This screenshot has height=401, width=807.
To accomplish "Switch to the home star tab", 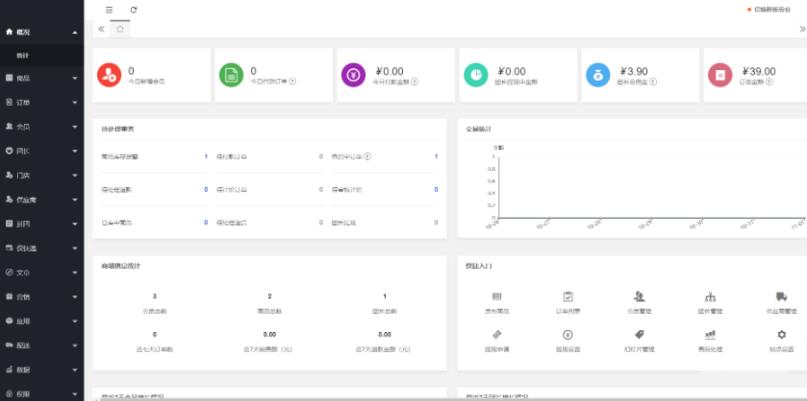I will pyautogui.click(x=119, y=29).
